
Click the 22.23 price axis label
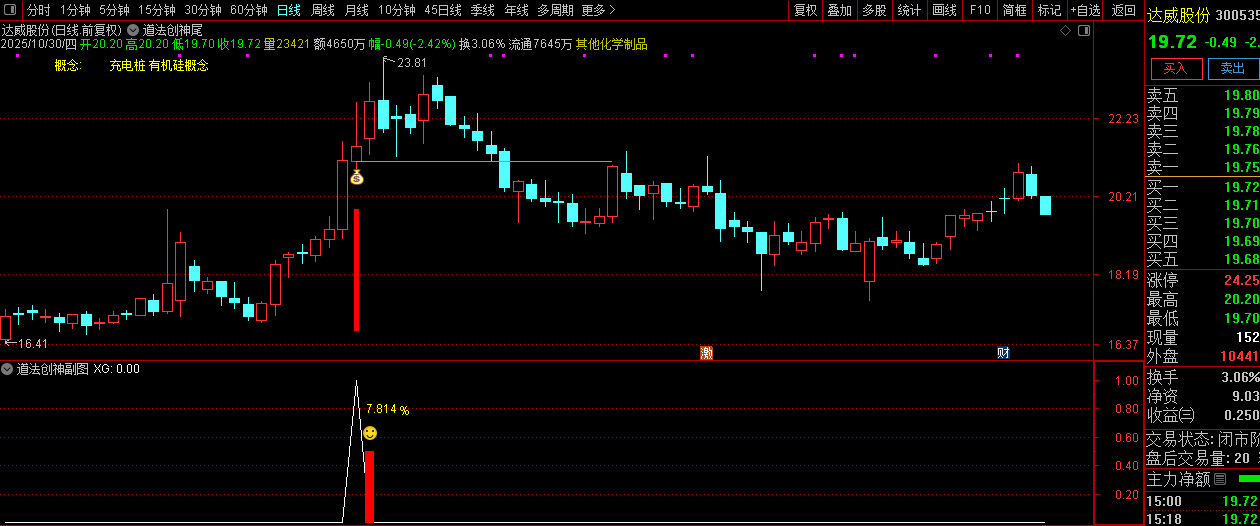pyautogui.click(x=1124, y=119)
